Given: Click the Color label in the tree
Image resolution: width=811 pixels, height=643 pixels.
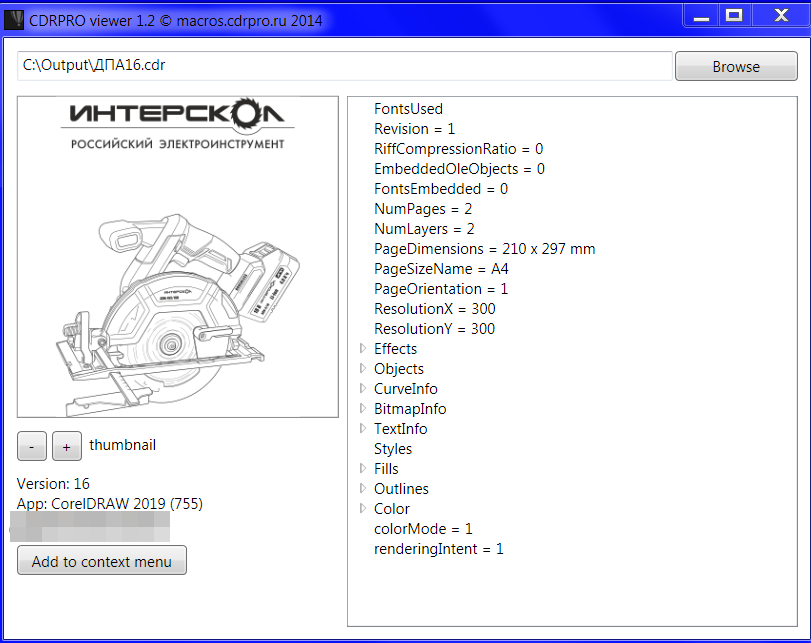Looking at the screenshot, I should (x=392, y=509).
